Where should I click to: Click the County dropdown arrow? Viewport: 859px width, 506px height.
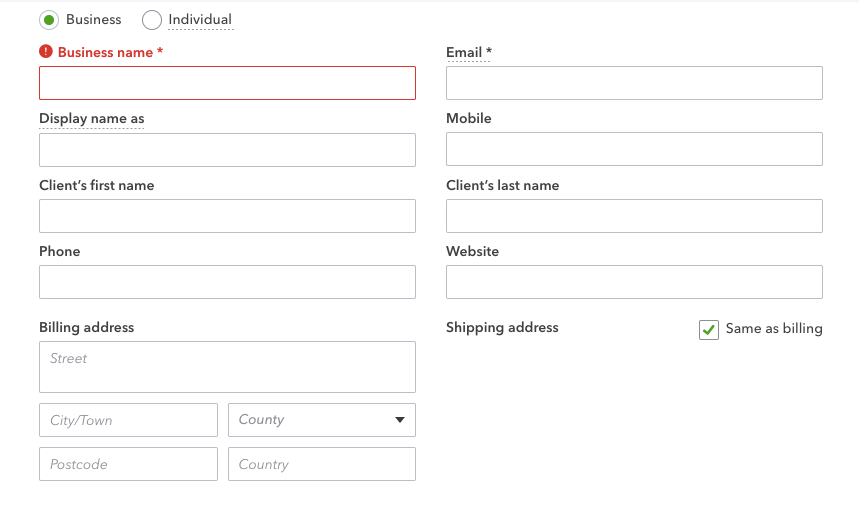pos(400,420)
